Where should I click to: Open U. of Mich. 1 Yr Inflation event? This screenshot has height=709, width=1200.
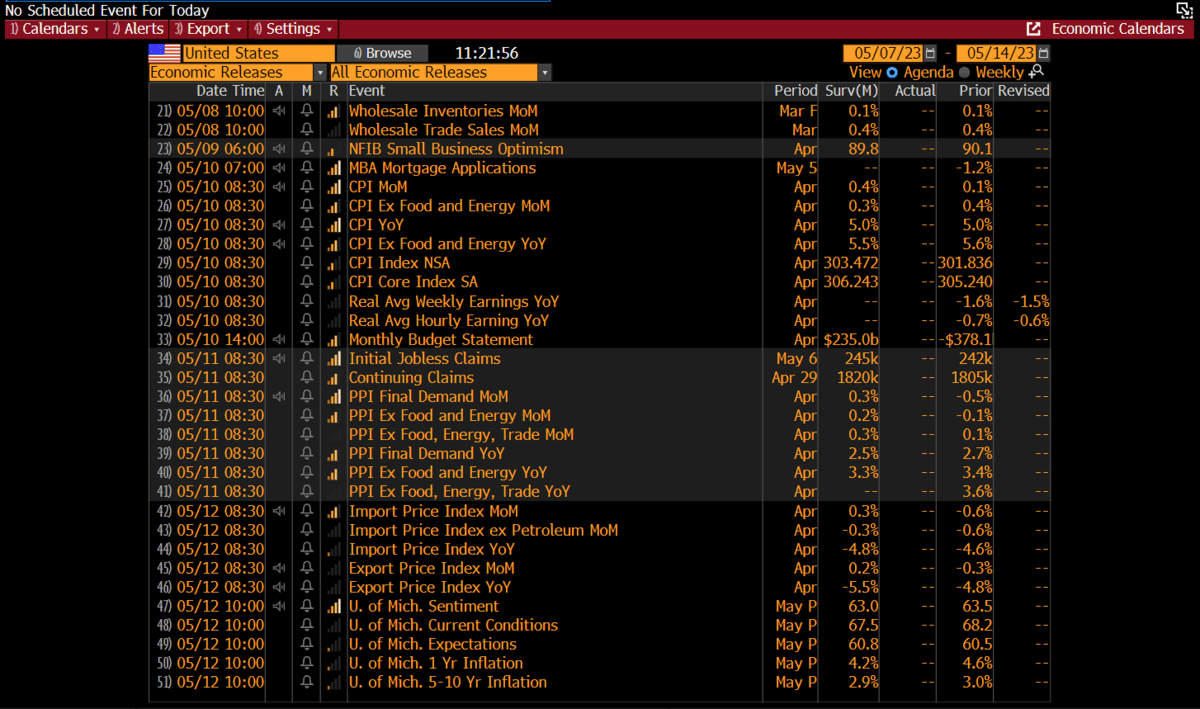coord(435,663)
